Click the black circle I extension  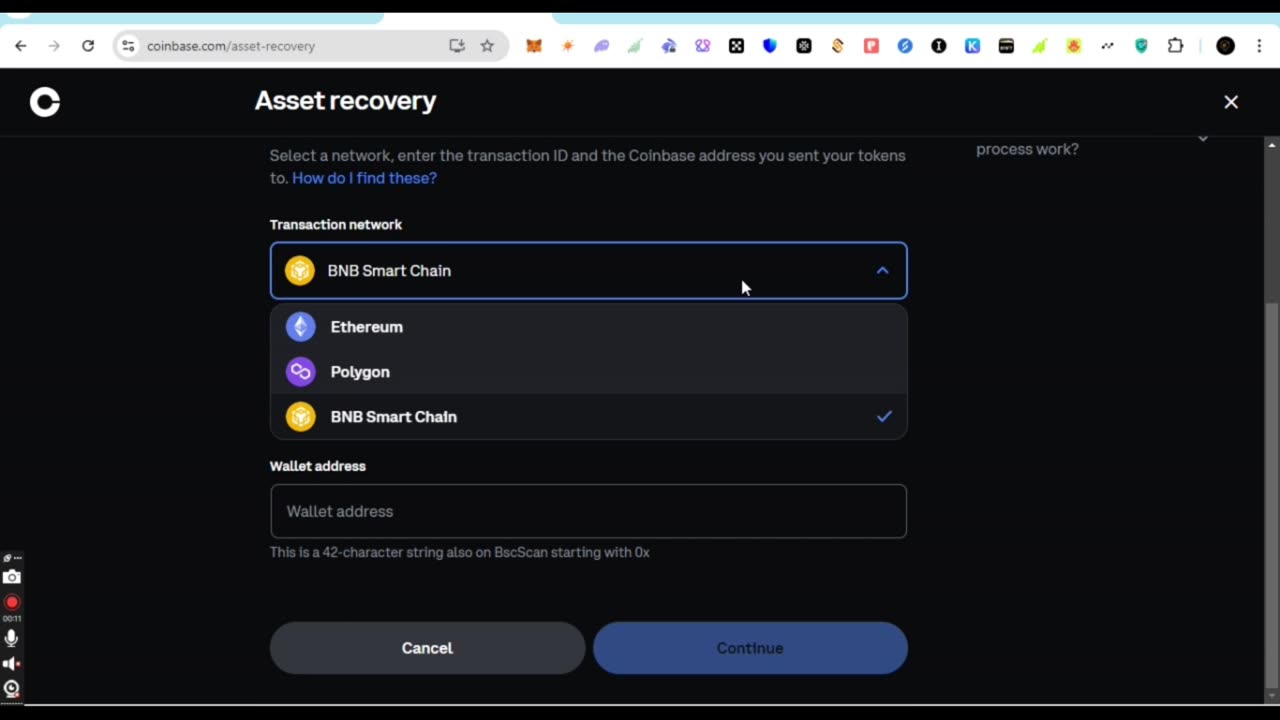(939, 46)
